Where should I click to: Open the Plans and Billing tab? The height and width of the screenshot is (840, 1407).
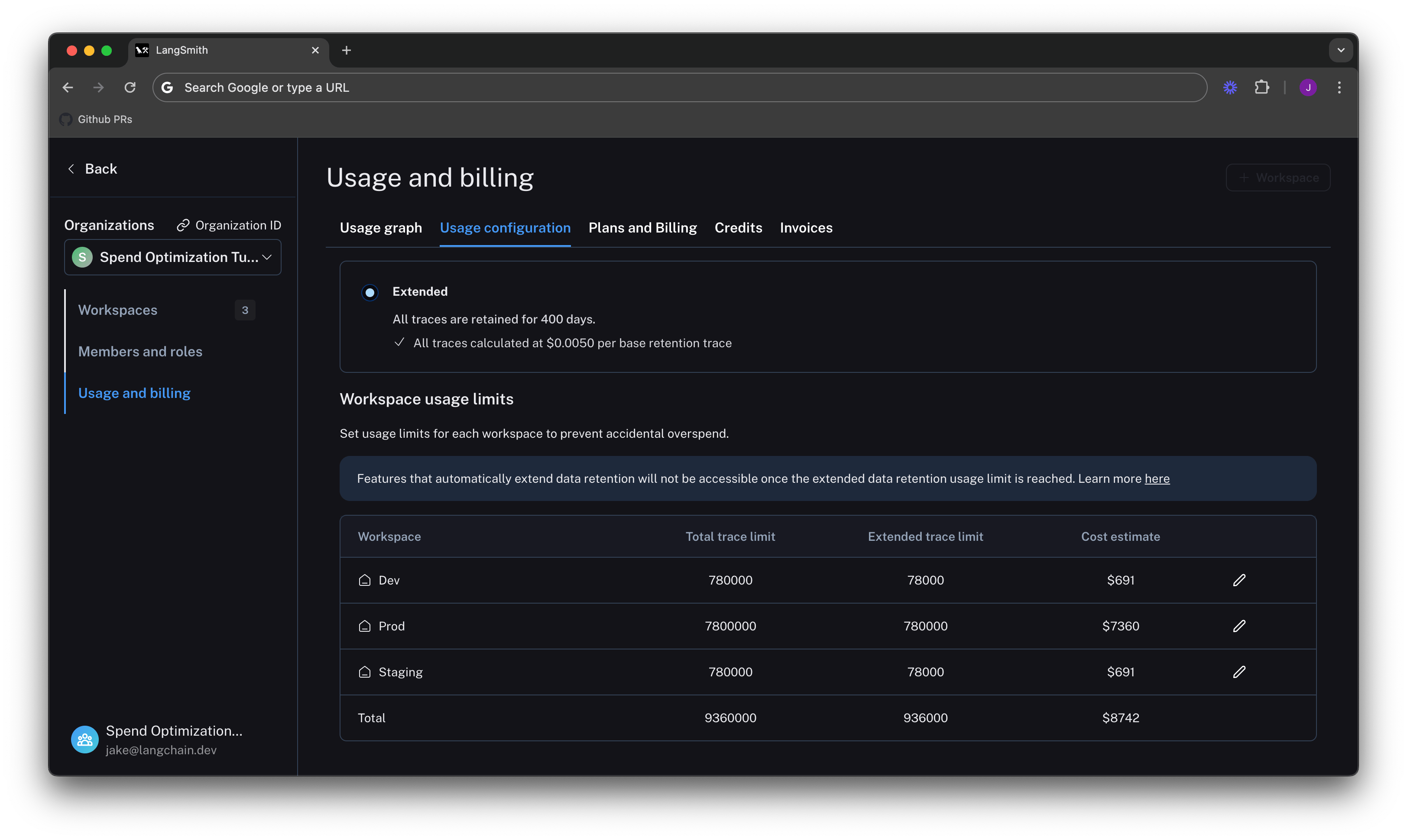click(x=642, y=228)
